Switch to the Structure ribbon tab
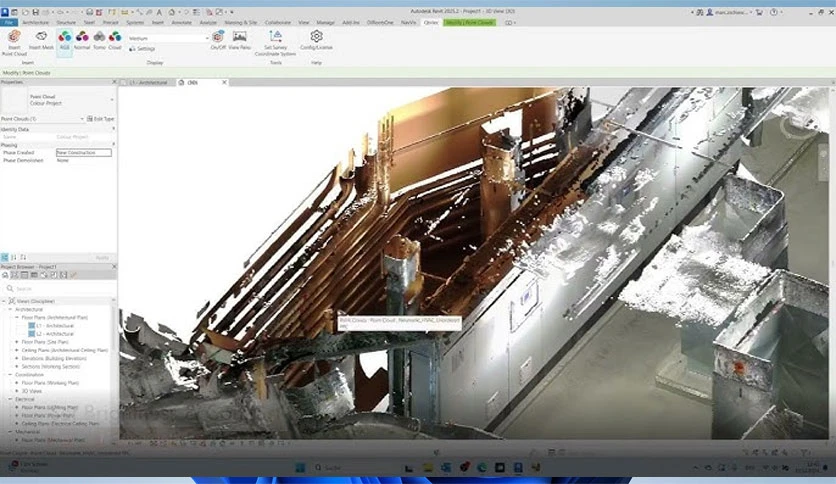 click(x=66, y=22)
